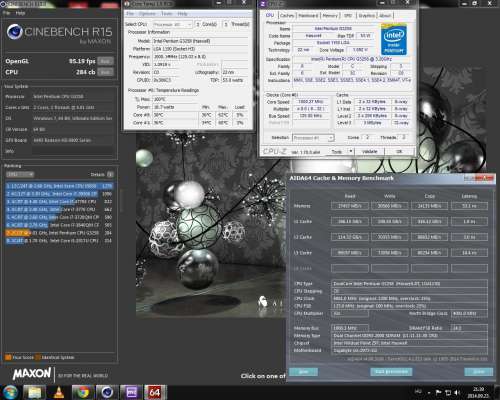Click the volume speaker tray icon

[457, 393]
